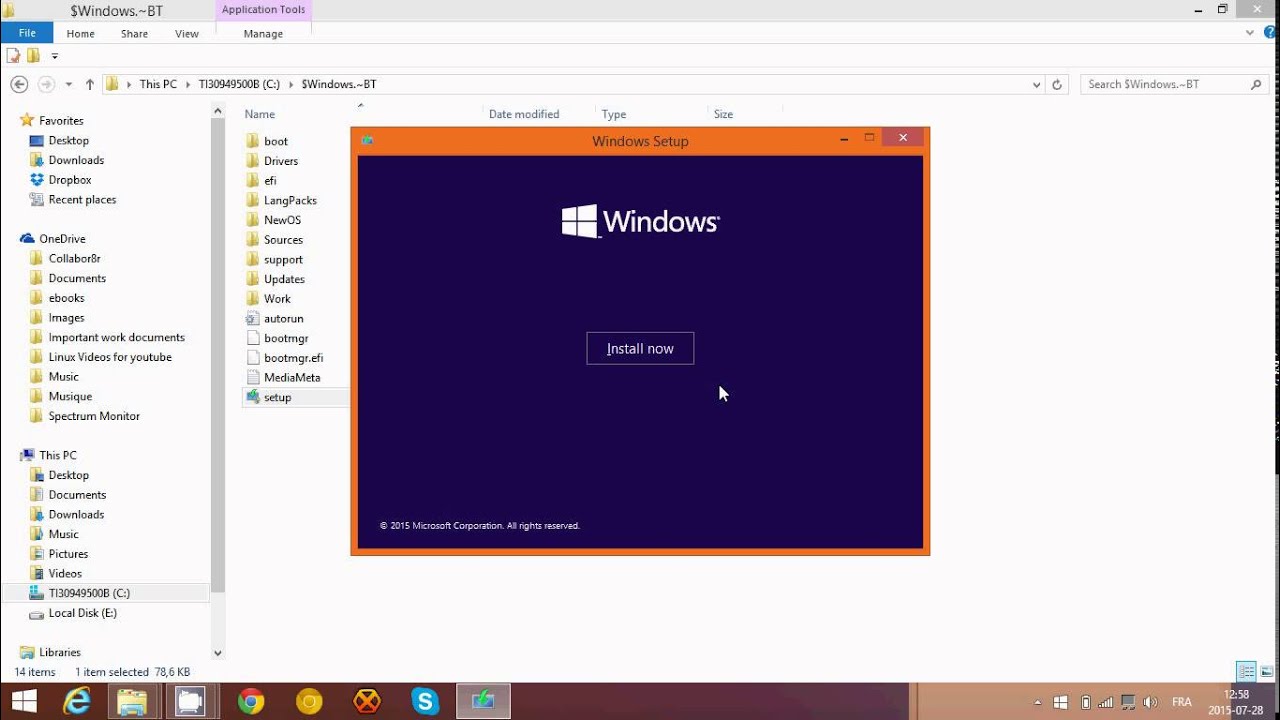
Task: Launch Google Chrome from taskbar
Action: click(251, 701)
